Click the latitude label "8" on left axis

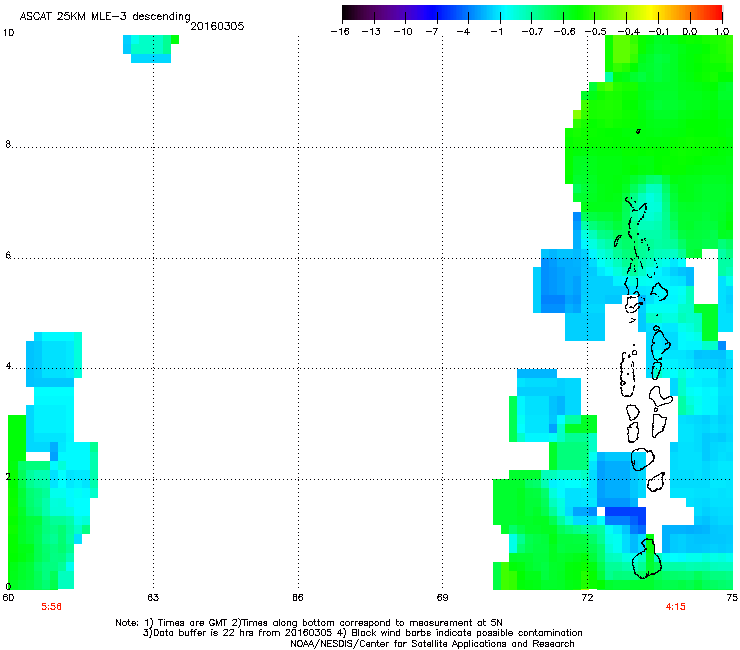click(8, 144)
